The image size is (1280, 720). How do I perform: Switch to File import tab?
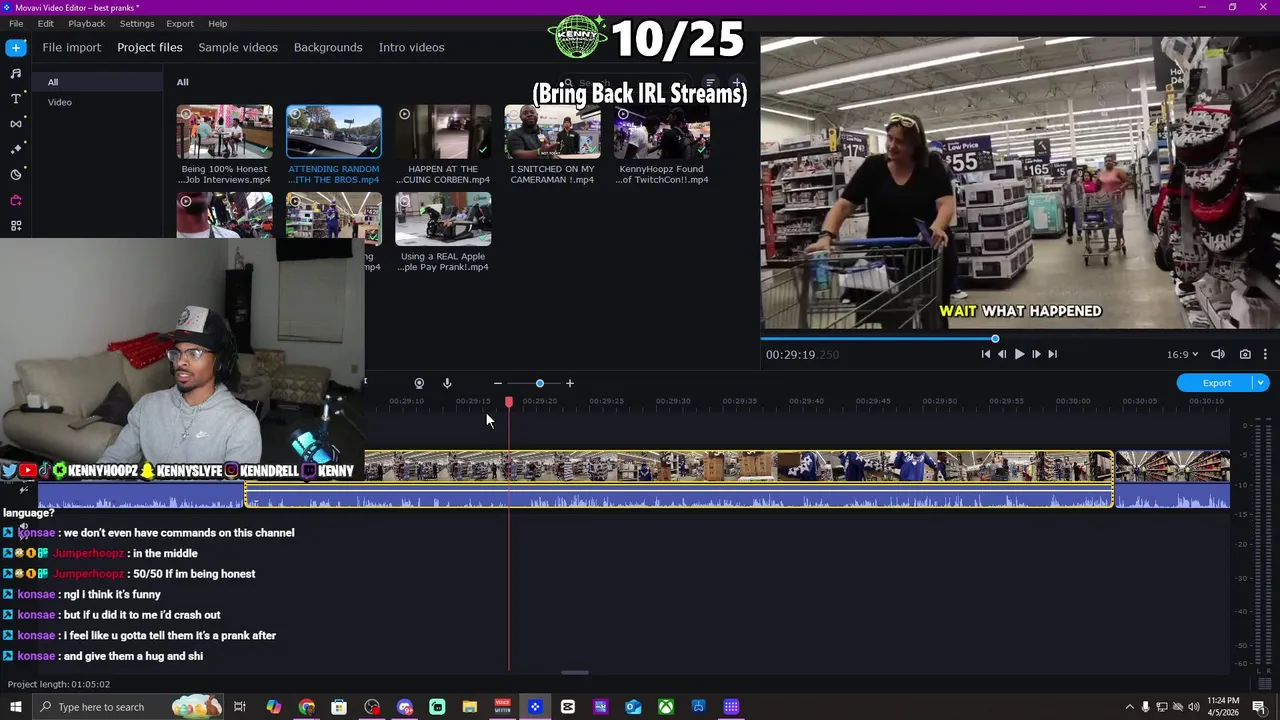click(x=71, y=47)
